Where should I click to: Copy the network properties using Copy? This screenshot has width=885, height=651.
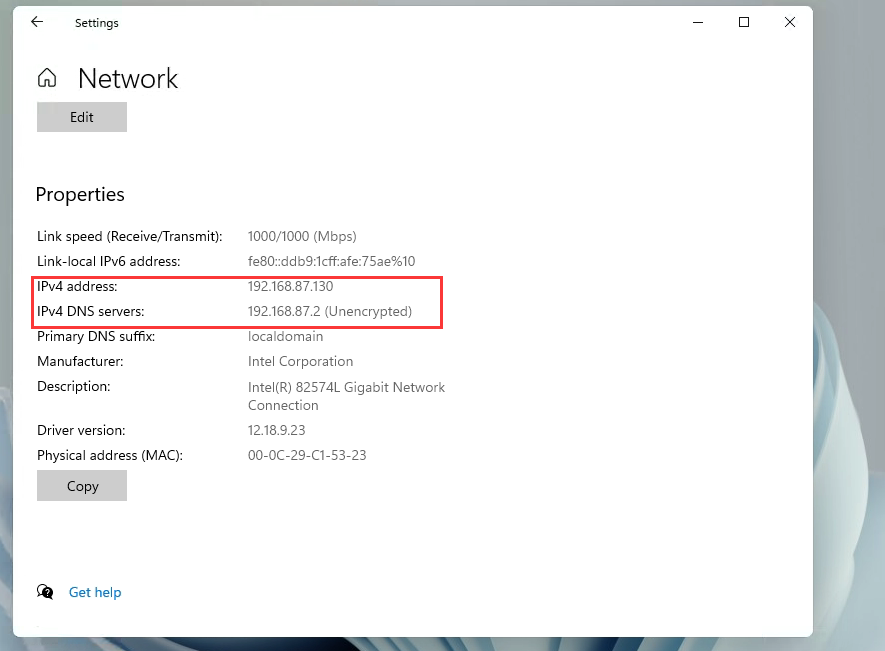[81, 486]
